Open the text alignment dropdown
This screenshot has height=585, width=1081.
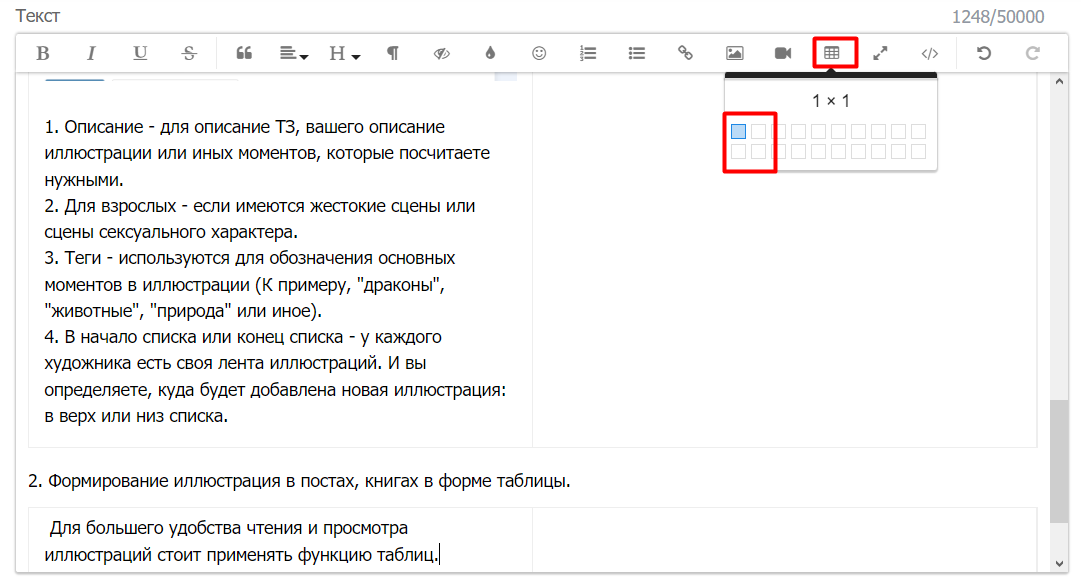click(x=293, y=54)
